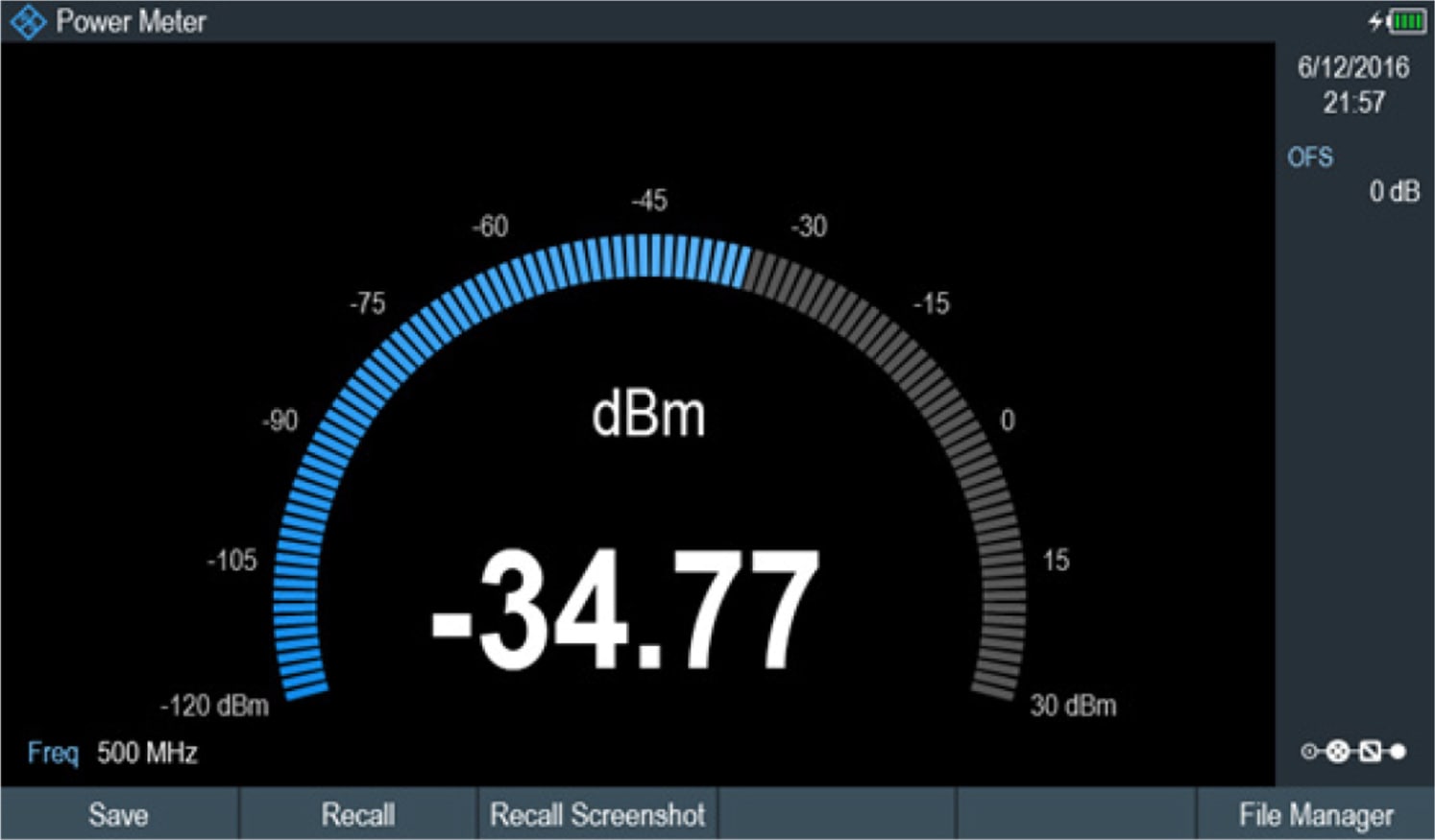Click the measurement setup diagram
Screen dimensions: 1435x840
click(x=1354, y=751)
